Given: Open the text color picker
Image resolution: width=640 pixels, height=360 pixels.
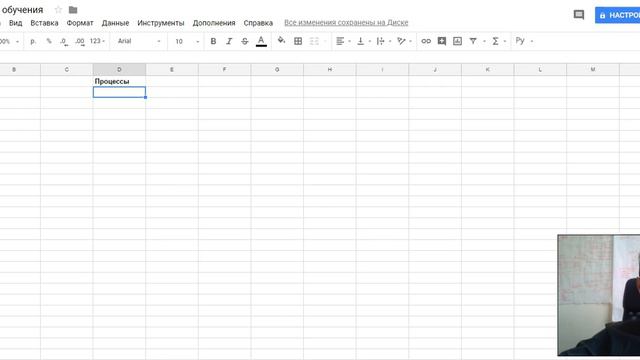Looking at the screenshot, I should click(261, 41).
